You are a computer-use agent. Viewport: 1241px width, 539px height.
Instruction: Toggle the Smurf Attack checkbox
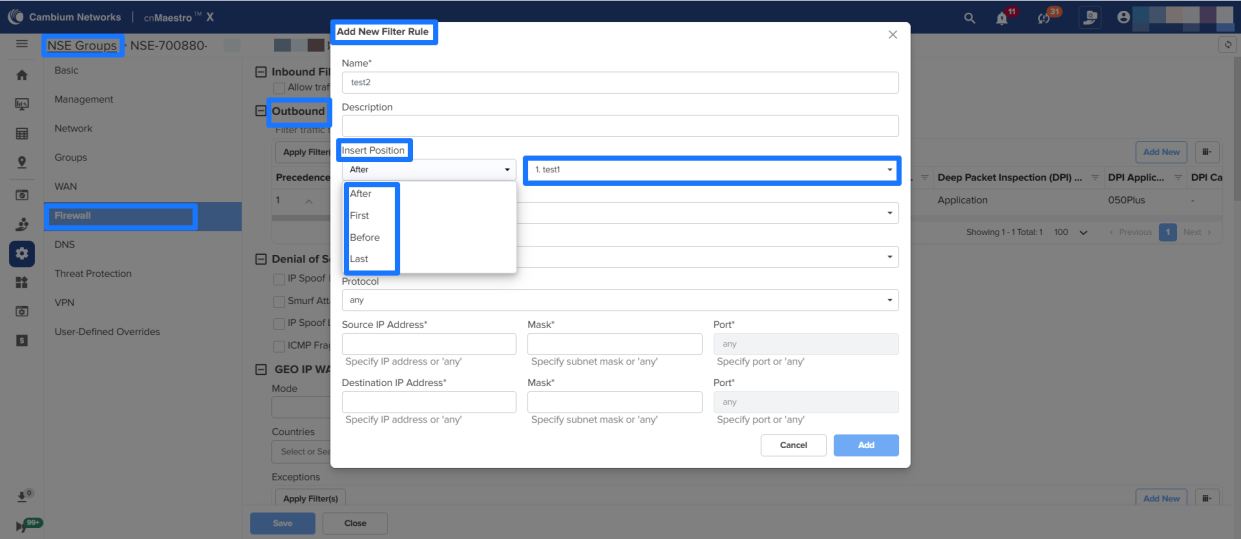(x=279, y=301)
